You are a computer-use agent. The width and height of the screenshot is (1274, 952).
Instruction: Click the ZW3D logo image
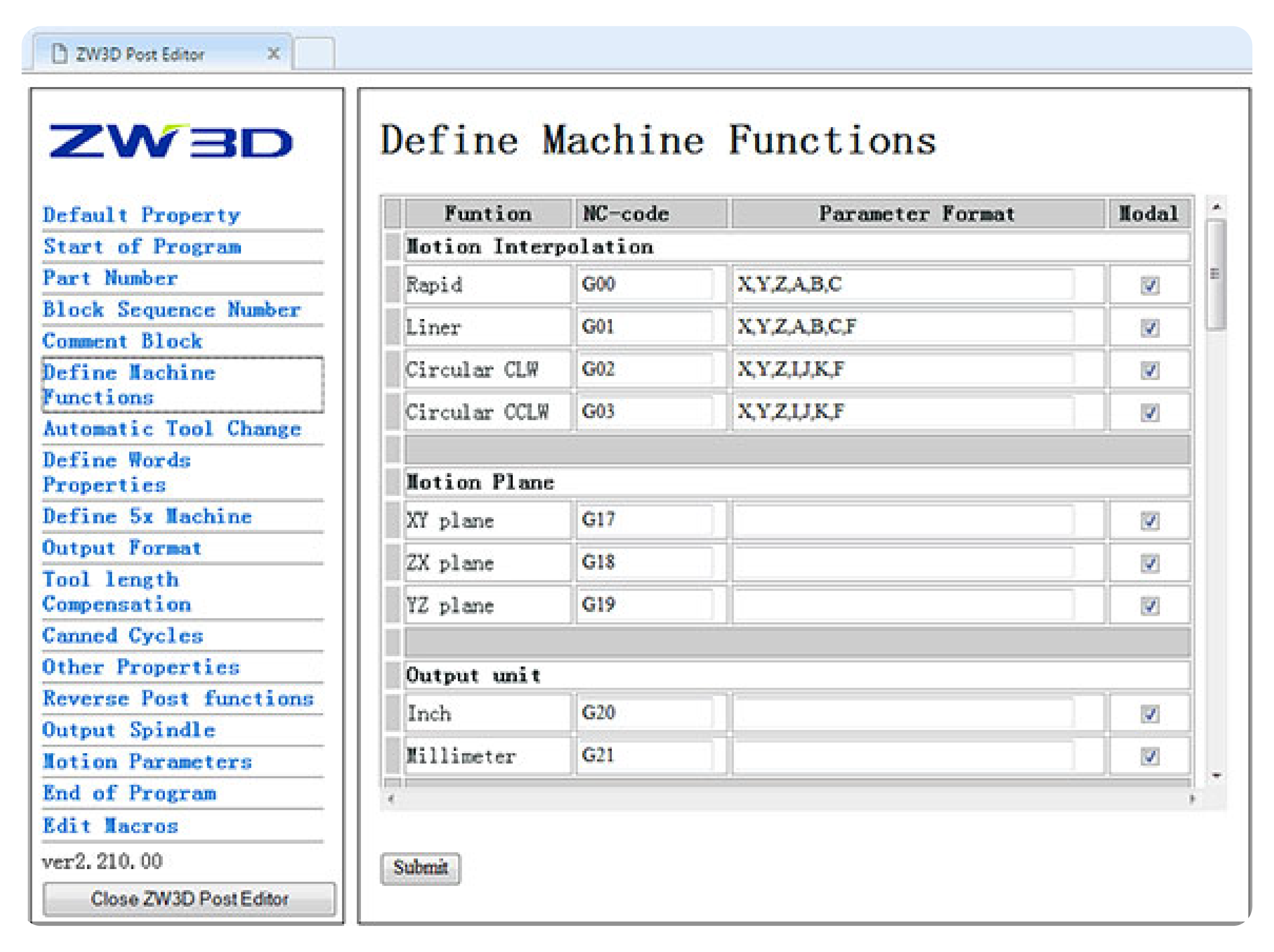(x=171, y=141)
